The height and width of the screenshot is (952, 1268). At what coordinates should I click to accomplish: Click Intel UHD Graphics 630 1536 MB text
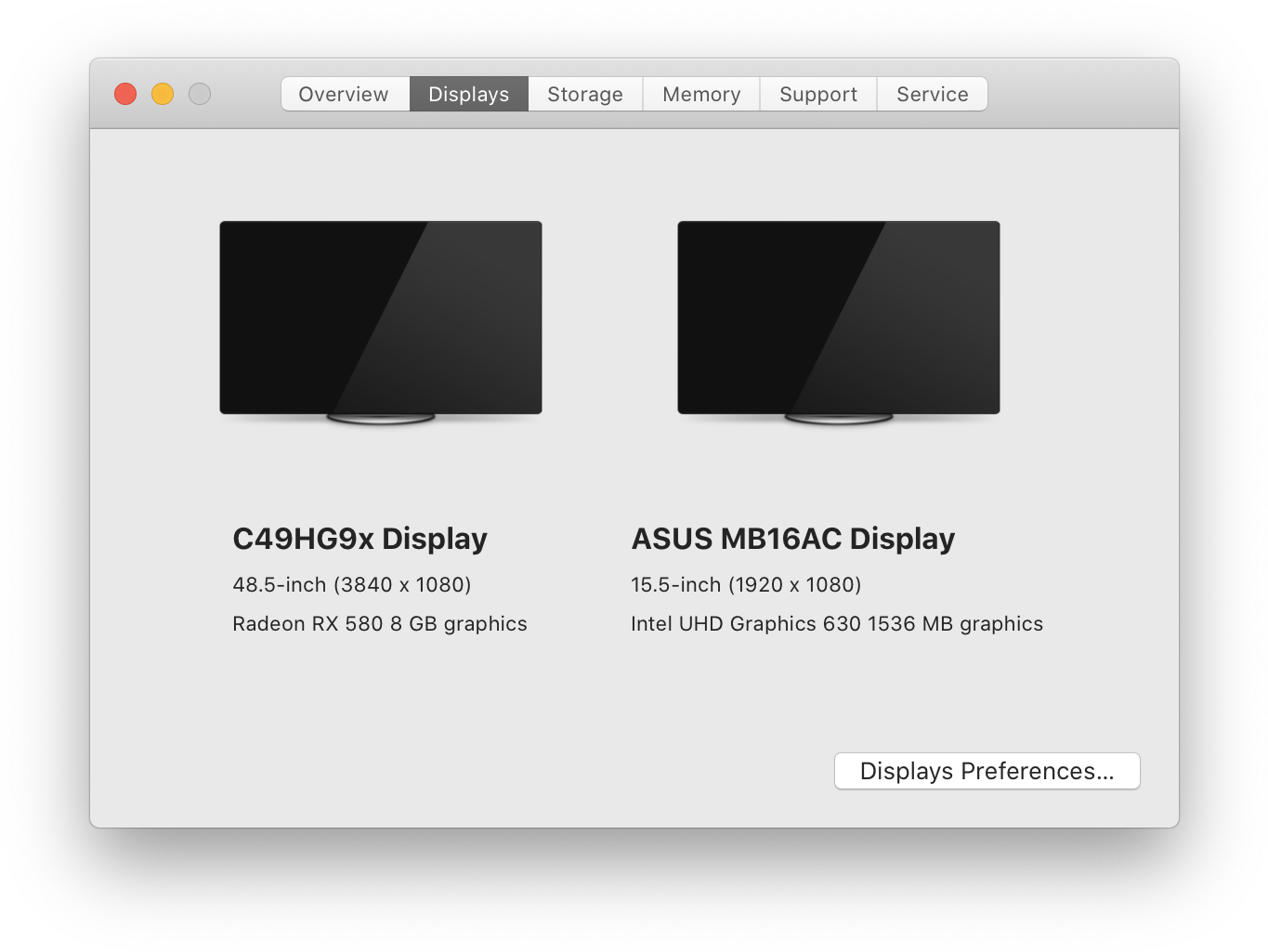pyautogui.click(x=837, y=624)
